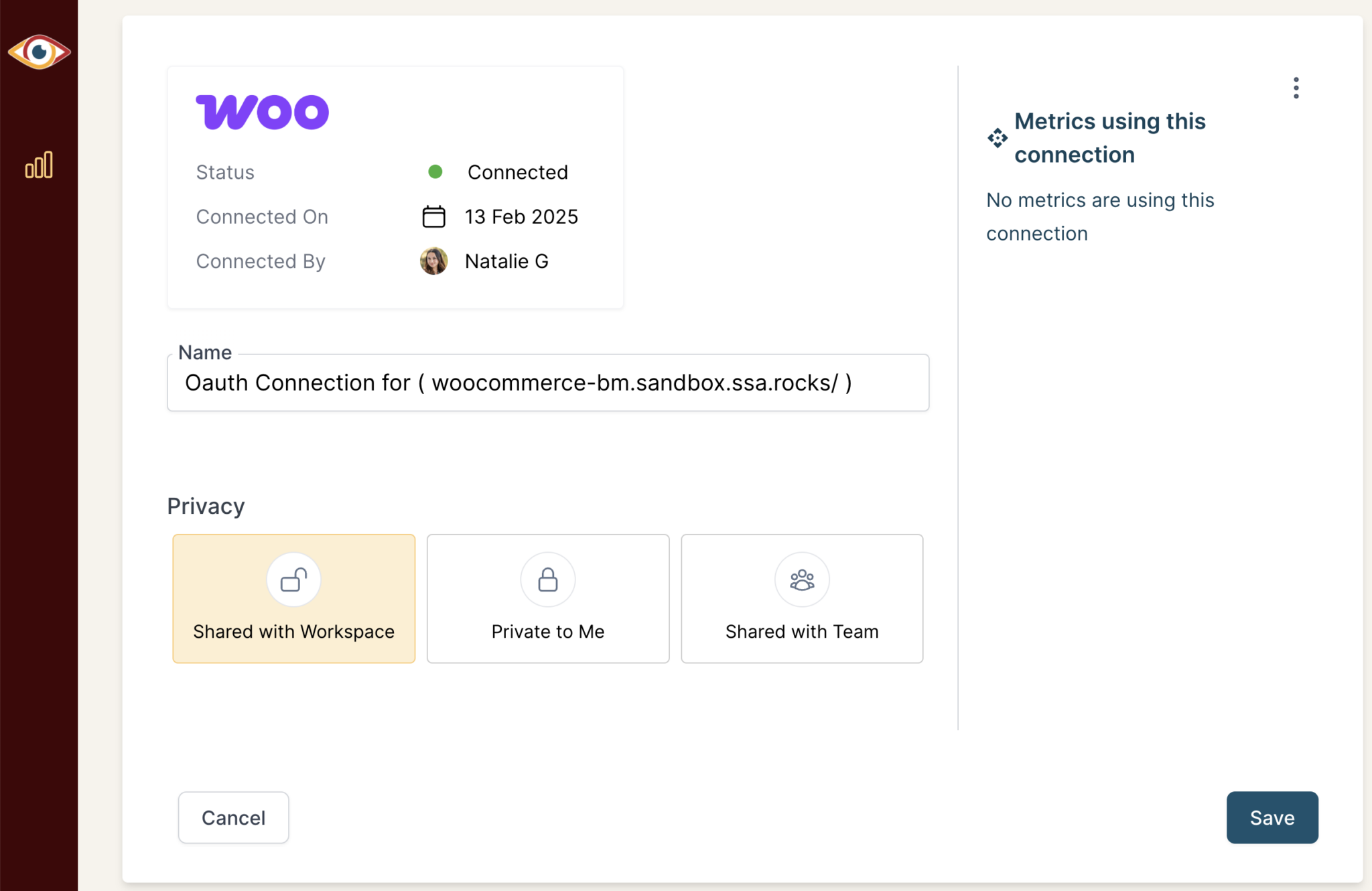Screen dimensions: 1372x891
Task: Click the padlock icon on Private to Me
Action: click(x=547, y=579)
